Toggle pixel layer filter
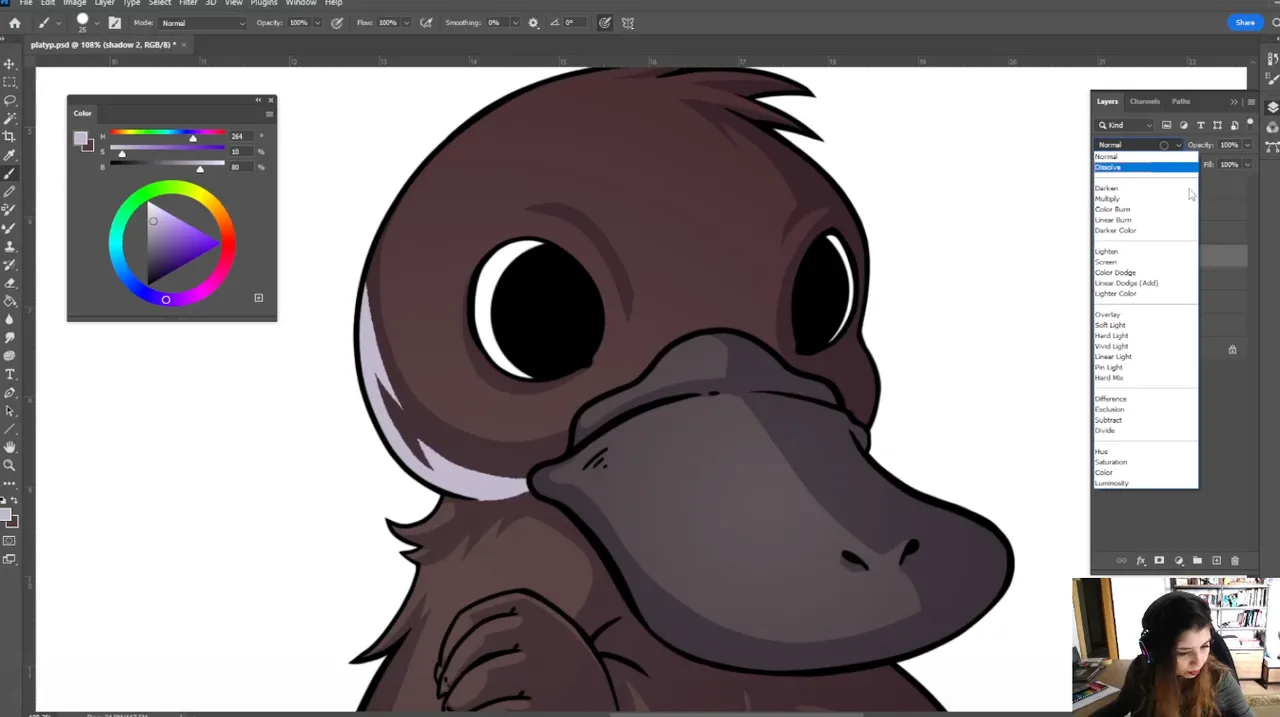This screenshot has height=717, width=1280. tap(1166, 125)
